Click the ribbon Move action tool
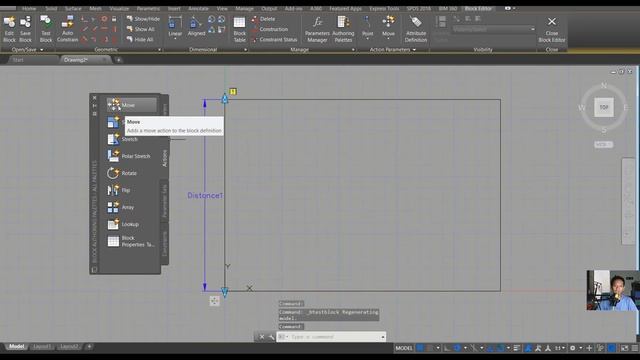The image size is (640, 360). coord(388,26)
